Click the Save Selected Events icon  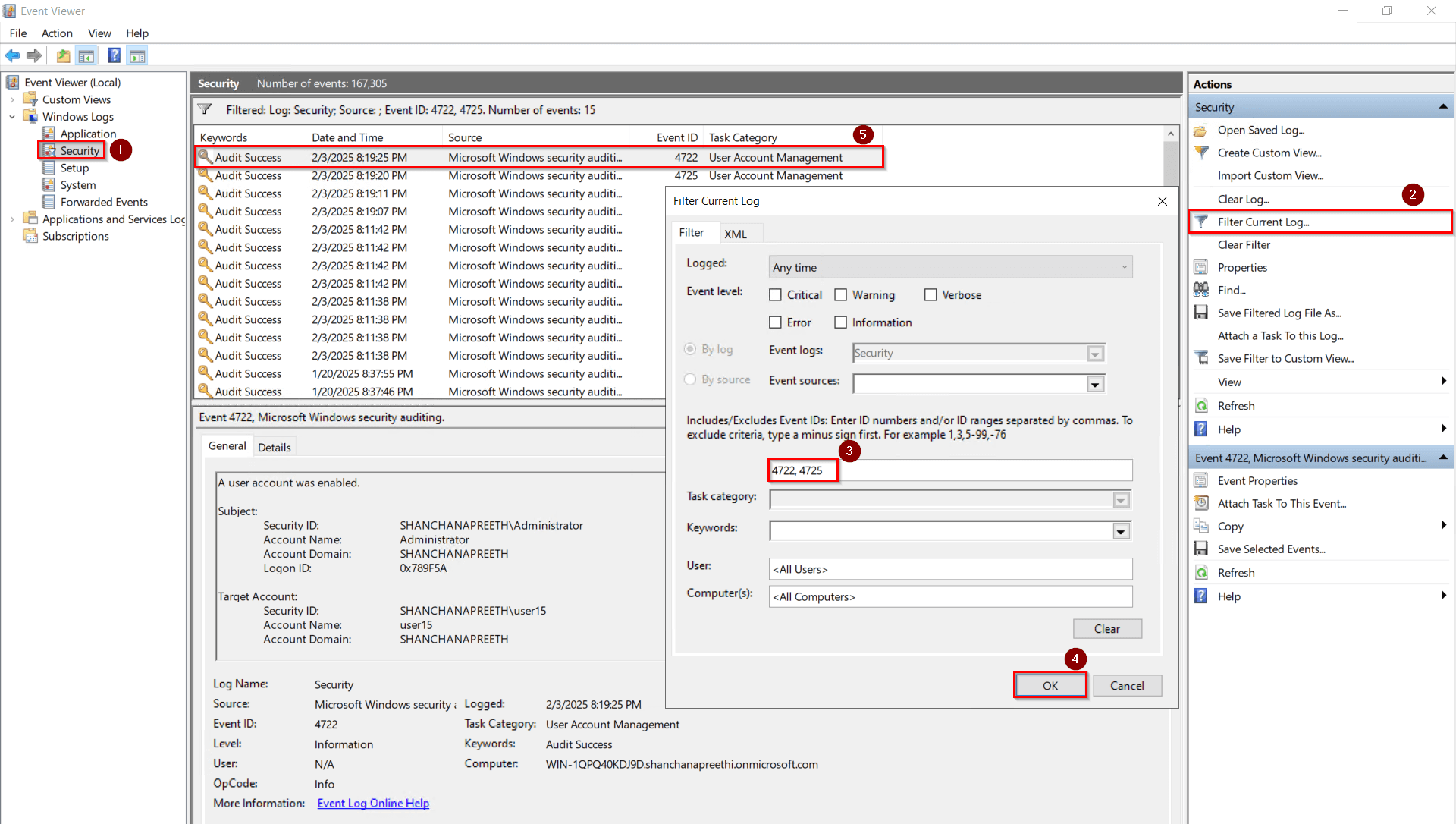(1202, 549)
